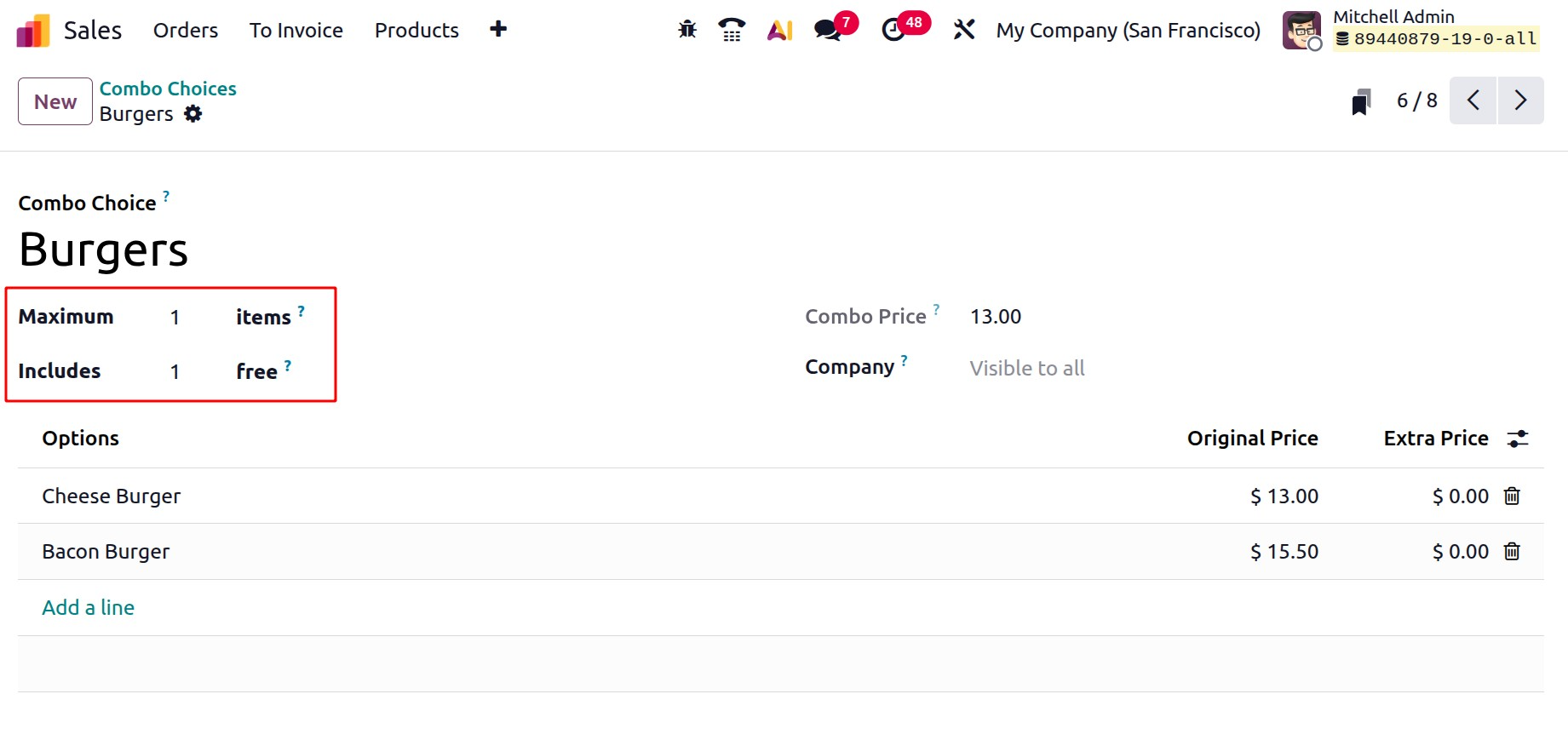Go to next record arrow
This screenshot has height=740, width=1568.
pos(1520,100)
